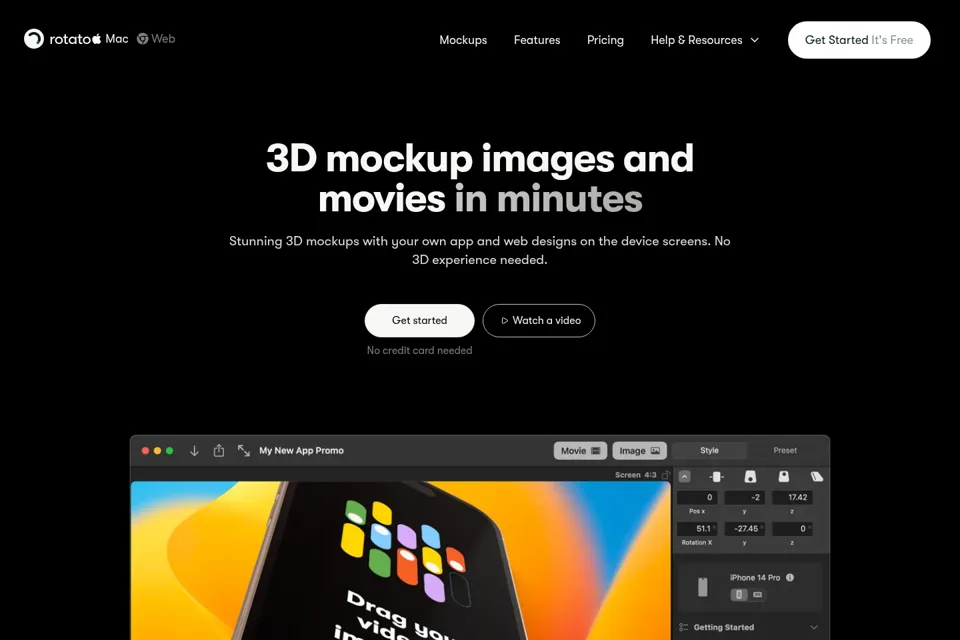Click the play triangle in Watch a video
The image size is (960, 640).
click(504, 320)
